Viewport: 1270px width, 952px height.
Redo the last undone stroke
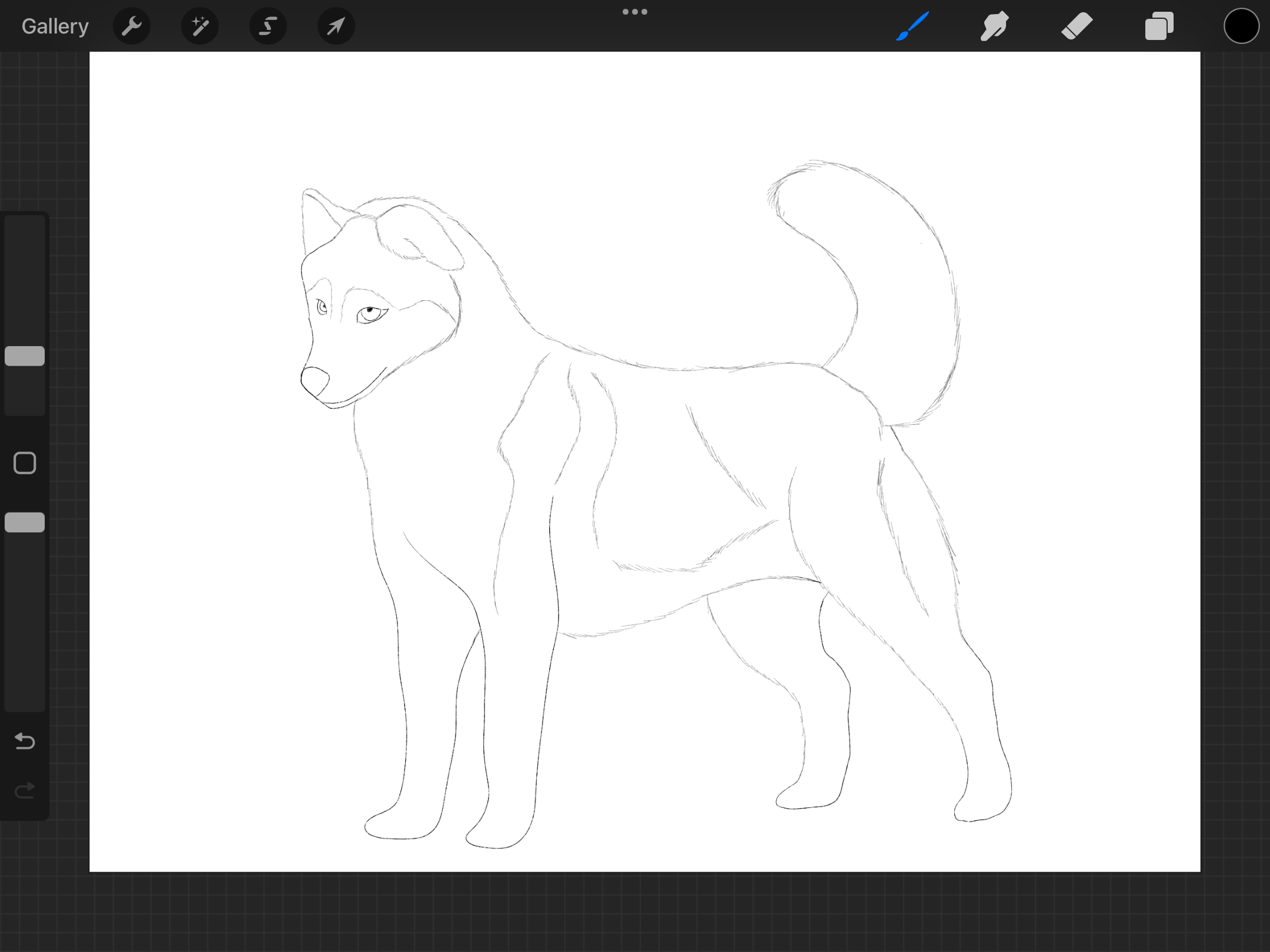coord(25,790)
